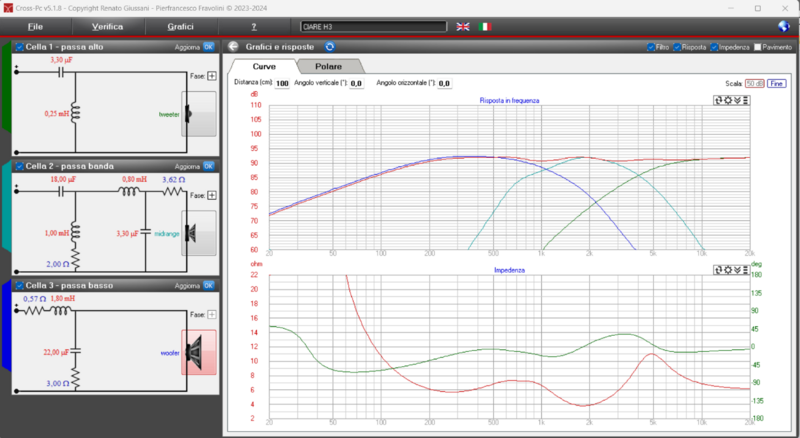Click the Fine scale button
This screenshot has height=438, width=800.
(x=776, y=84)
